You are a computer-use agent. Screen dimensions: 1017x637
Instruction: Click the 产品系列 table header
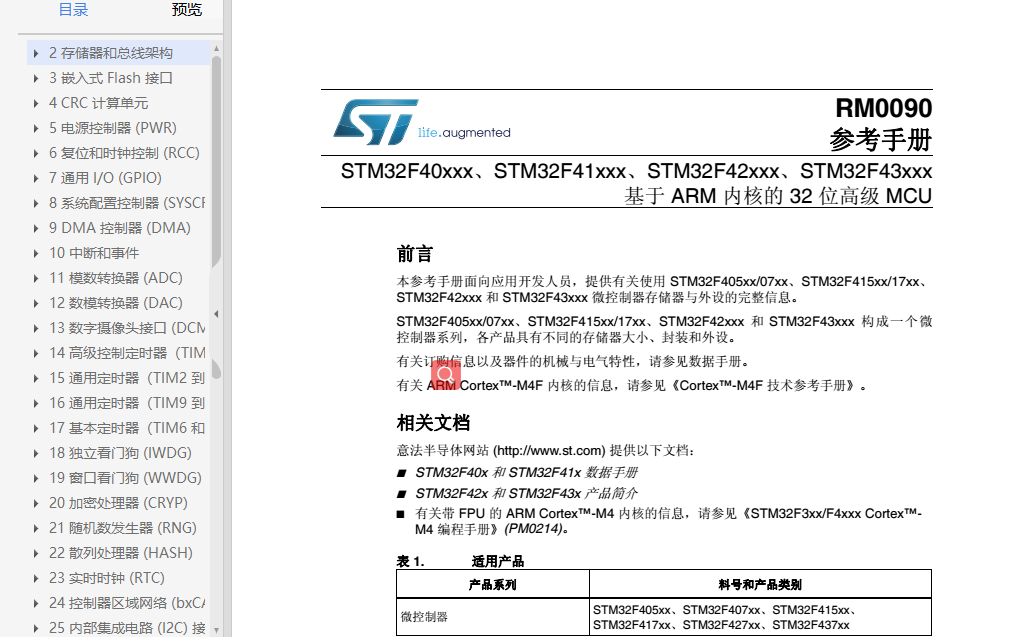(492, 585)
